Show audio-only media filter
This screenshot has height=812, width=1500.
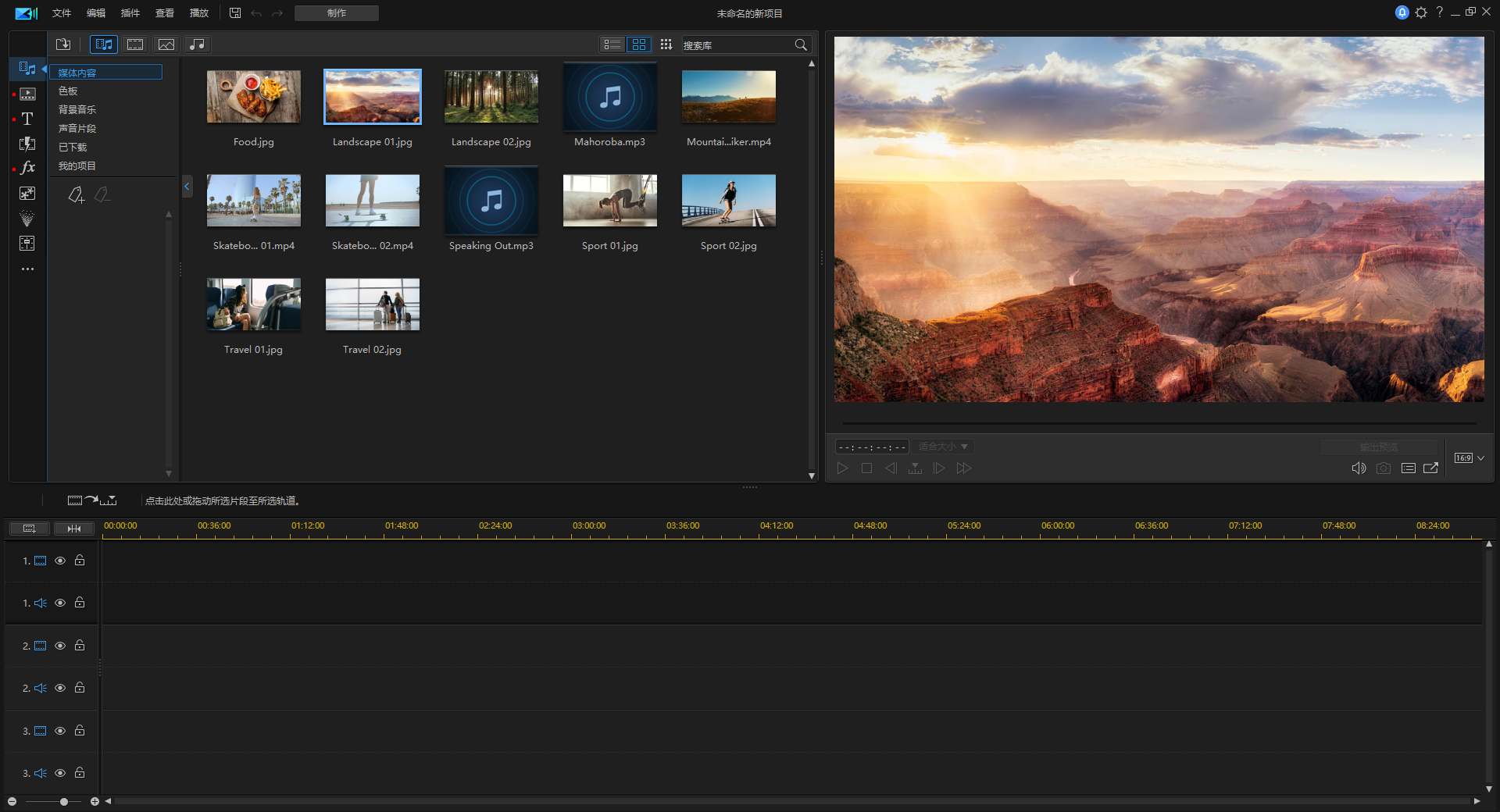(x=198, y=45)
